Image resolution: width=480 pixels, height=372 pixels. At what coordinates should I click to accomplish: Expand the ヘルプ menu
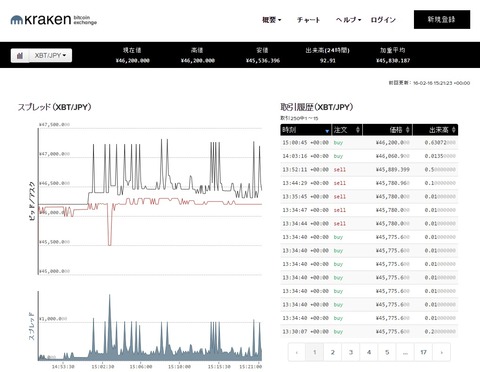(348, 20)
